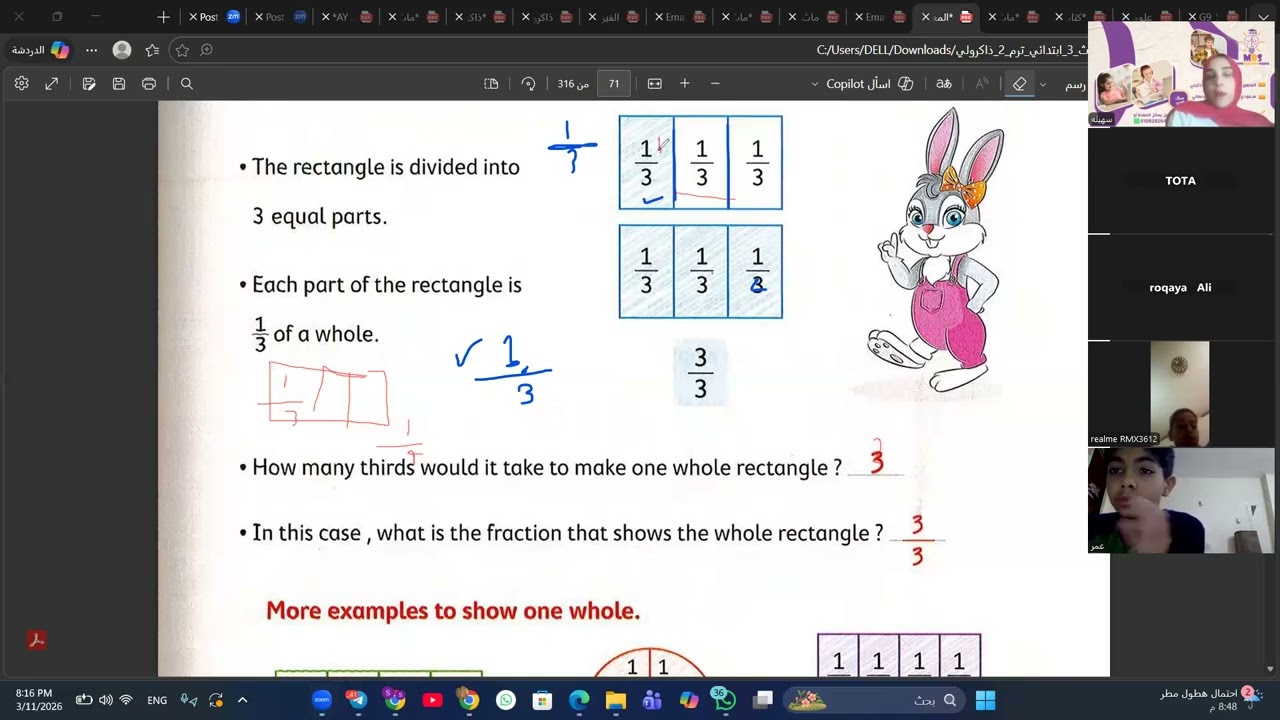This screenshot has height=720, width=1280.
Task: Open the ENG language switcher
Action: pyautogui.click(x=157, y=700)
